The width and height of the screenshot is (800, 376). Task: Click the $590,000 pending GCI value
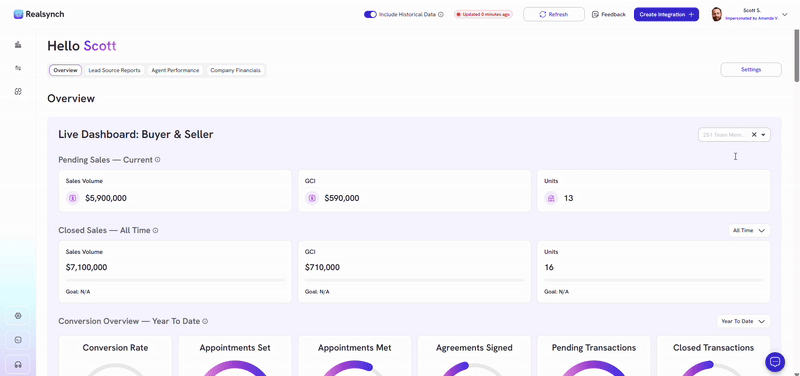(x=342, y=198)
